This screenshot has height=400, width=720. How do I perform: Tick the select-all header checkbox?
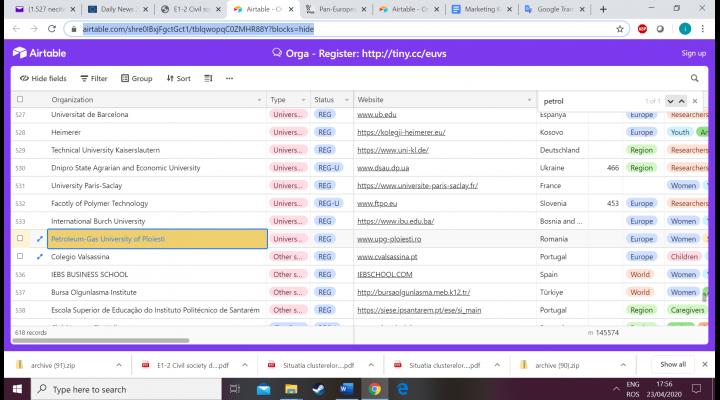pos(20,99)
